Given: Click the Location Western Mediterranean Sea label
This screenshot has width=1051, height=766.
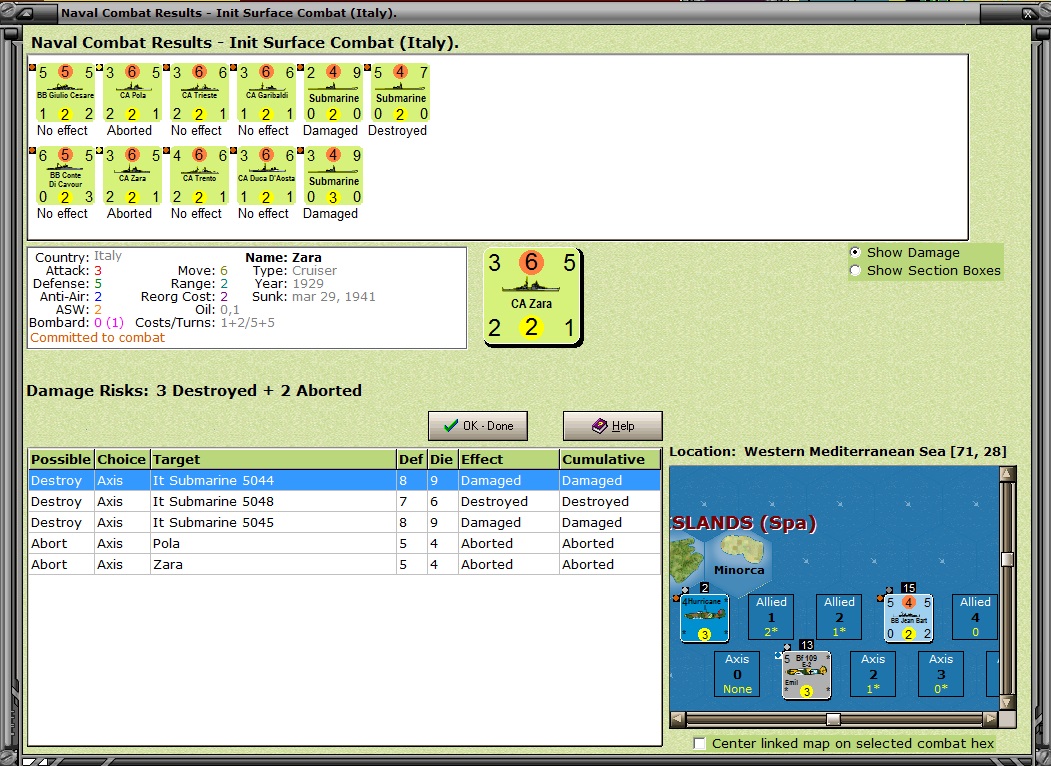Looking at the screenshot, I should pyautogui.click(x=838, y=452).
